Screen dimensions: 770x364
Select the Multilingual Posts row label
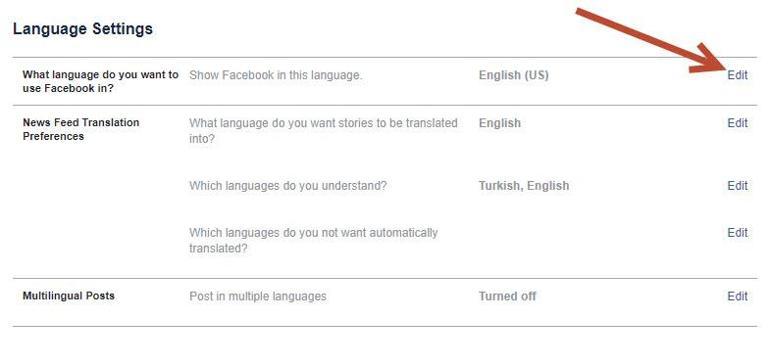coord(69,296)
